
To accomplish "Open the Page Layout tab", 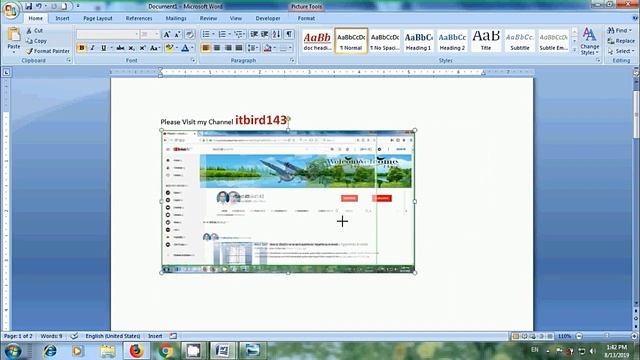I will click(x=98, y=18).
